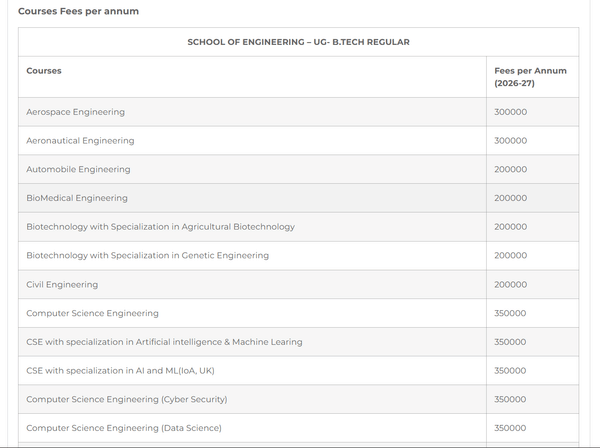Click the "Courses Fees per annum" heading
The image size is (600, 448).
(x=78, y=11)
